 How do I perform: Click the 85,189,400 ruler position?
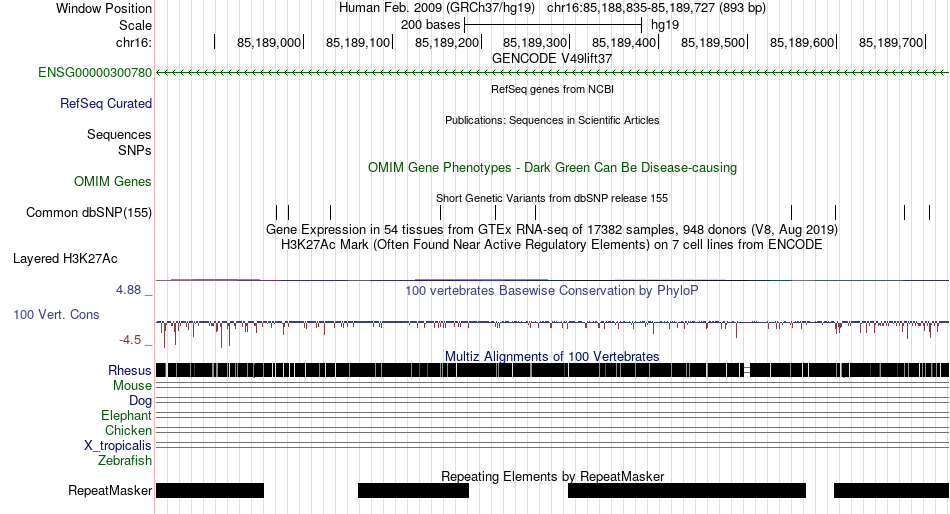click(x=624, y=42)
